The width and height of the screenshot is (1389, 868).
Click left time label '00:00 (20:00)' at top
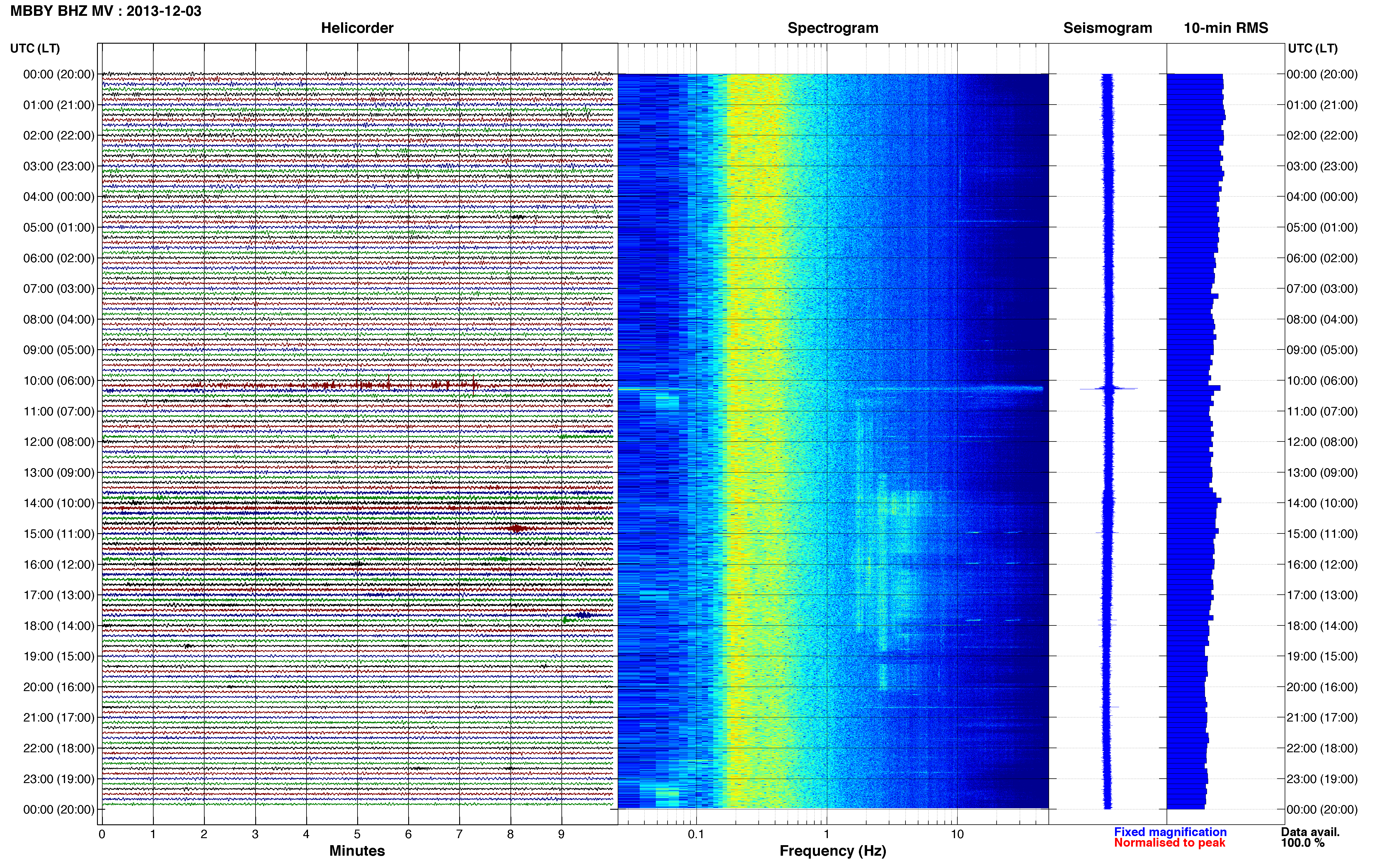pos(59,74)
